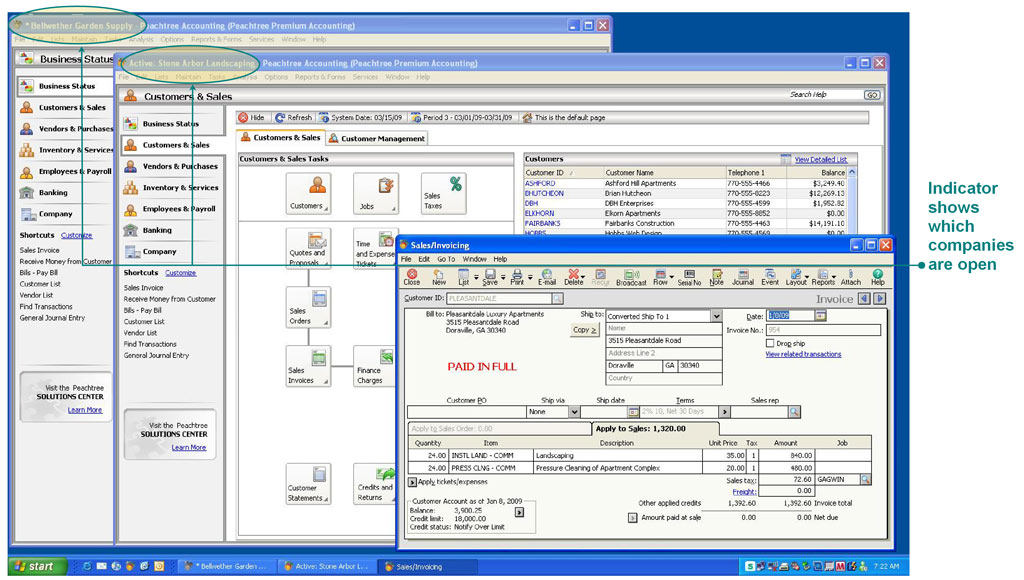Viewport: 1024px width, 580px height.
Task: Open the Go To menu in Sales/Invoicing
Action: pos(446,259)
